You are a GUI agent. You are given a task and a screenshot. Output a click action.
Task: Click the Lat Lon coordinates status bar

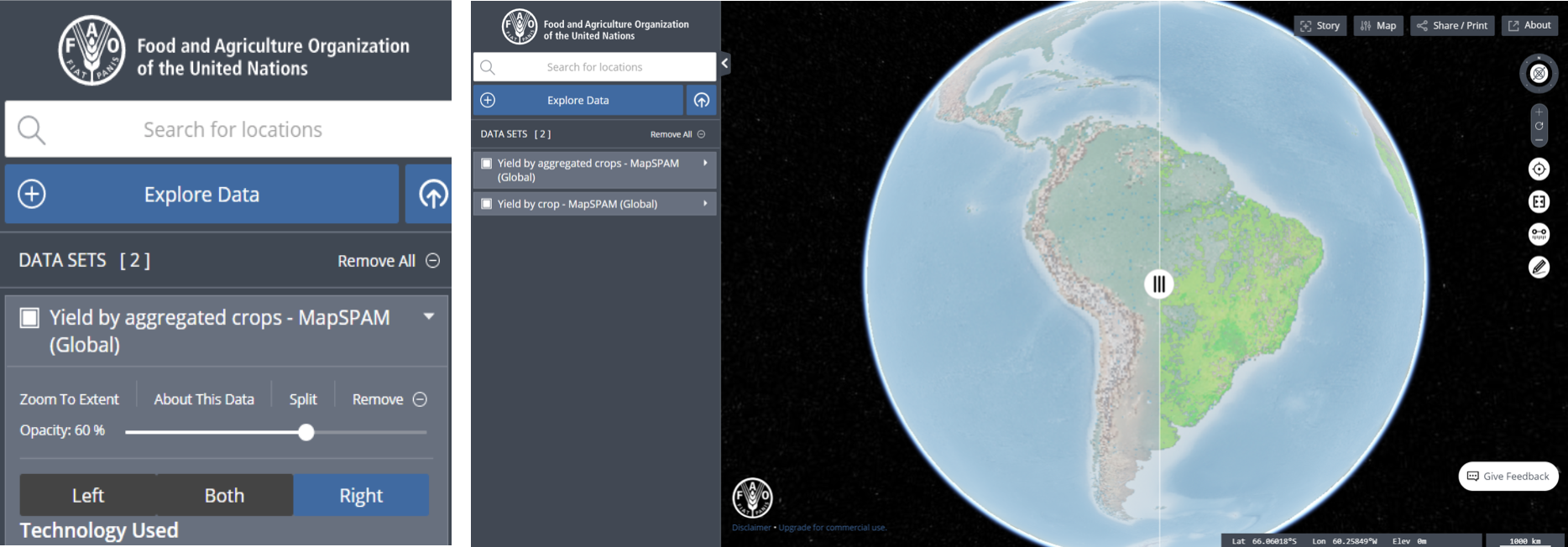click(x=1351, y=541)
